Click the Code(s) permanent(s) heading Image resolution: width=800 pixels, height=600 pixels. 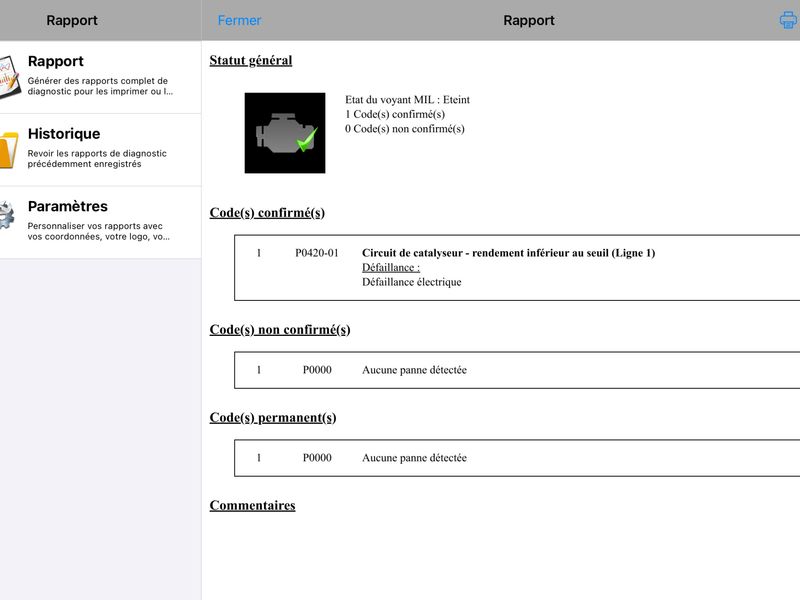tap(272, 417)
